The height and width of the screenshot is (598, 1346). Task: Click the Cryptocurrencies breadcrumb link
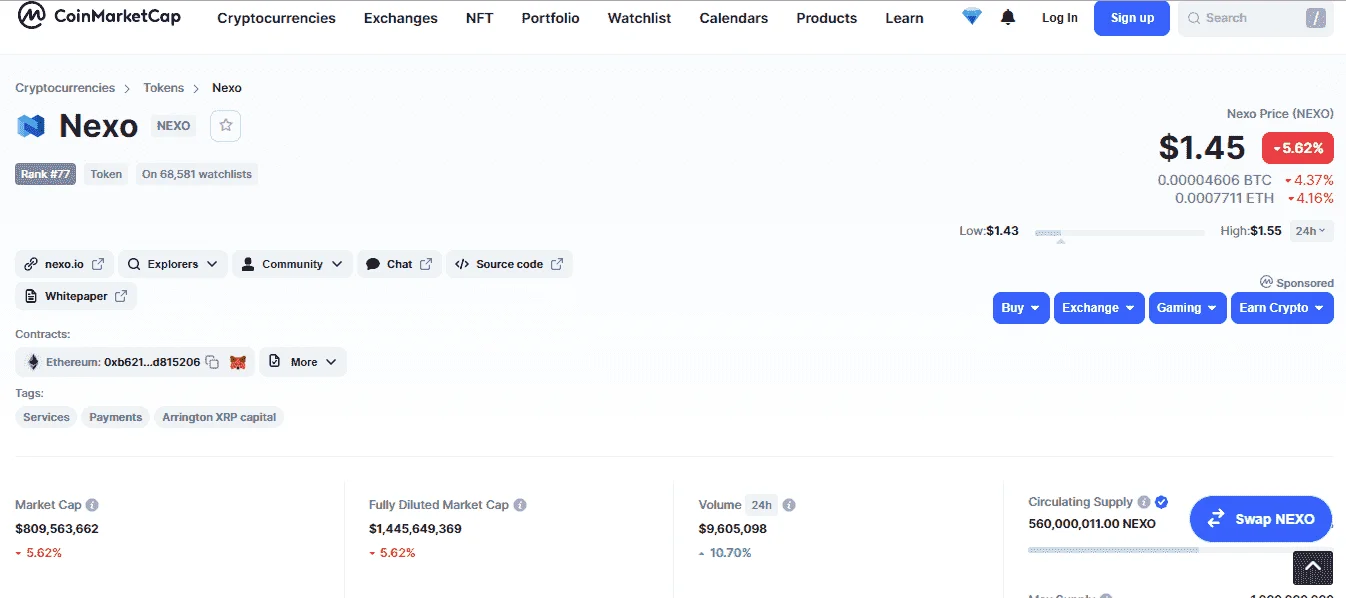pyautogui.click(x=65, y=88)
